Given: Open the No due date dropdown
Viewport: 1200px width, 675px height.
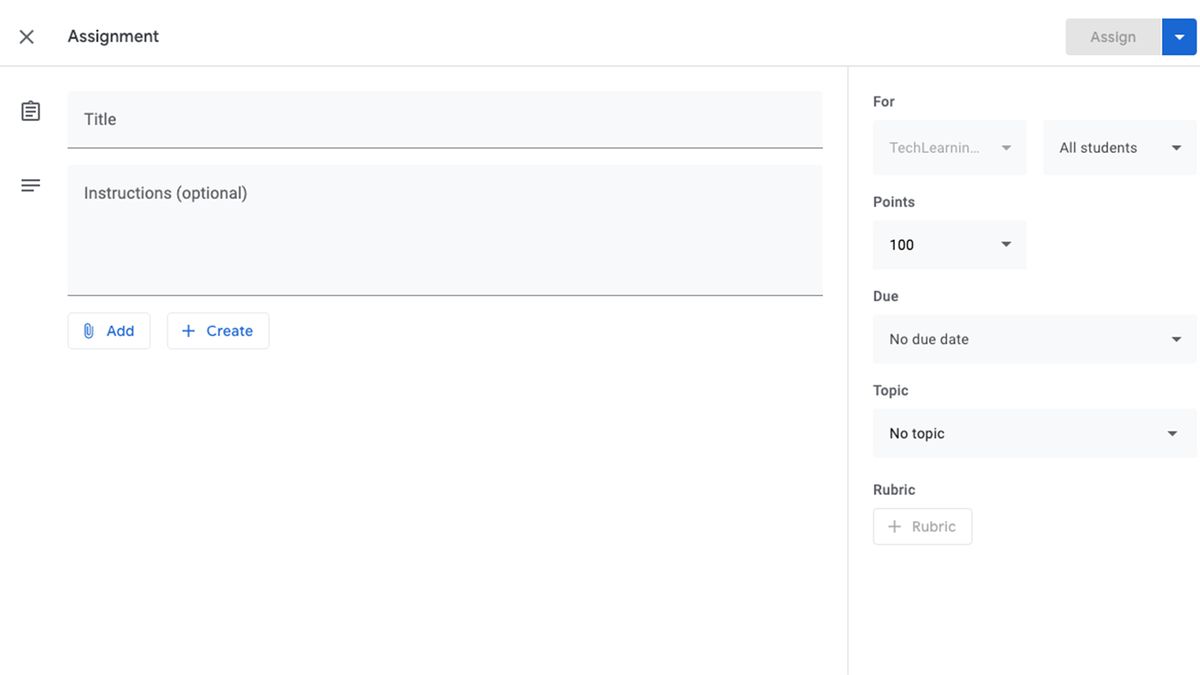Looking at the screenshot, I should [1034, 339].
